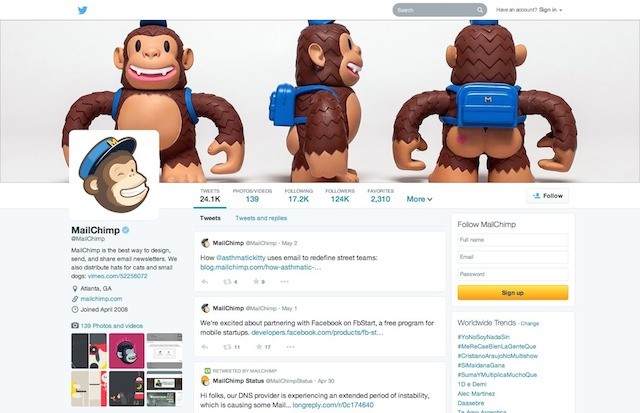Image resolution: width=640 pixels, height=413 pixels.
Task: Click the Follow button
Action: tap(548, 196)
